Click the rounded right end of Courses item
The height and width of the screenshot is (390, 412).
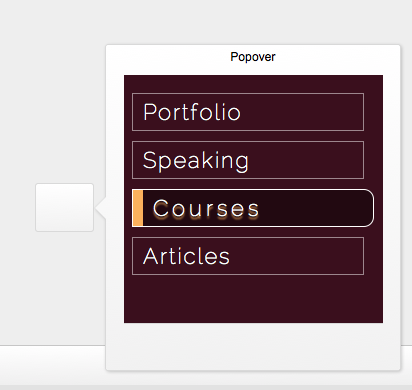pyautogui.click(x=368, y=208)
